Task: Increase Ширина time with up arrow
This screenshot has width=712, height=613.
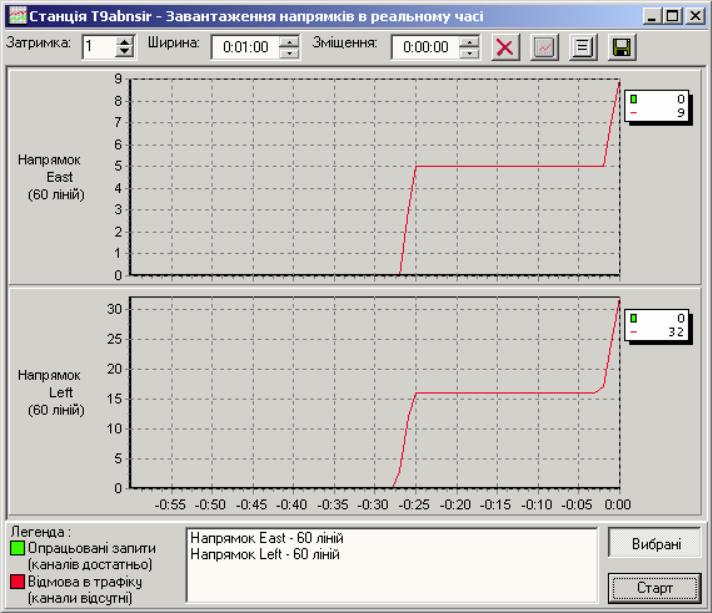Action: tap(288, 41)
